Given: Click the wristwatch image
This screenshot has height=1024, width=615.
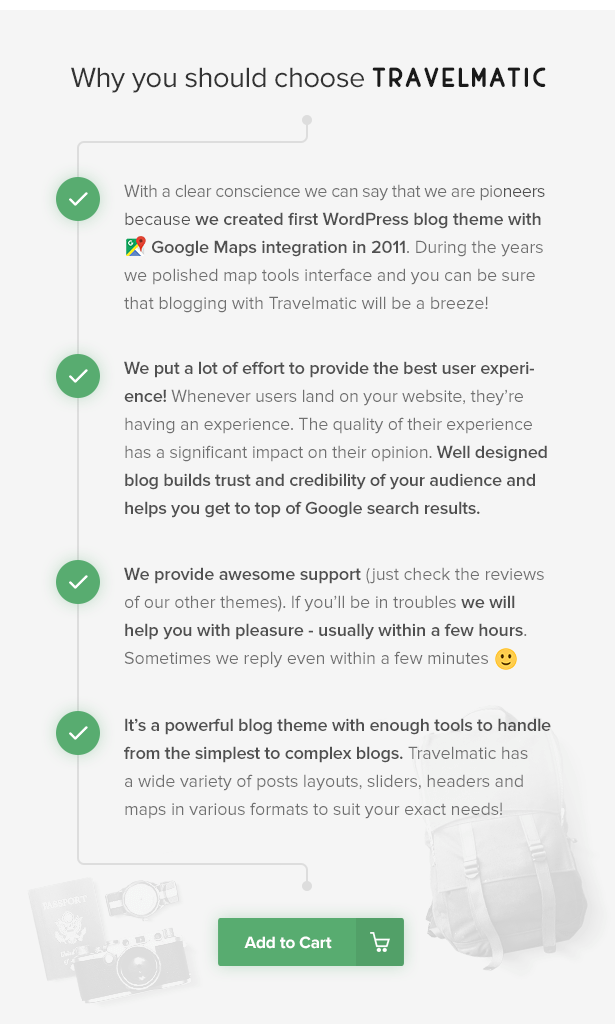Looking at the screenshot, I should point(142,898).
